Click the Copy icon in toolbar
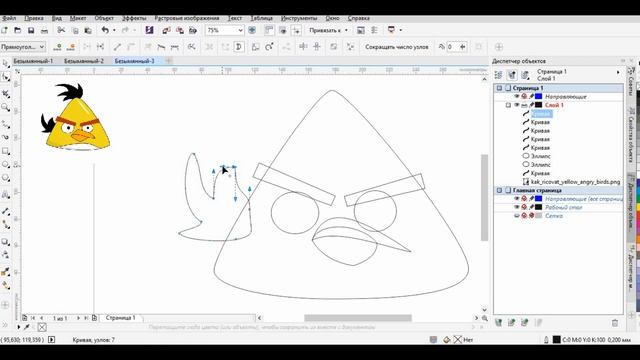The height and width of the screenshot is (360, 640). [x=75, y=30]
